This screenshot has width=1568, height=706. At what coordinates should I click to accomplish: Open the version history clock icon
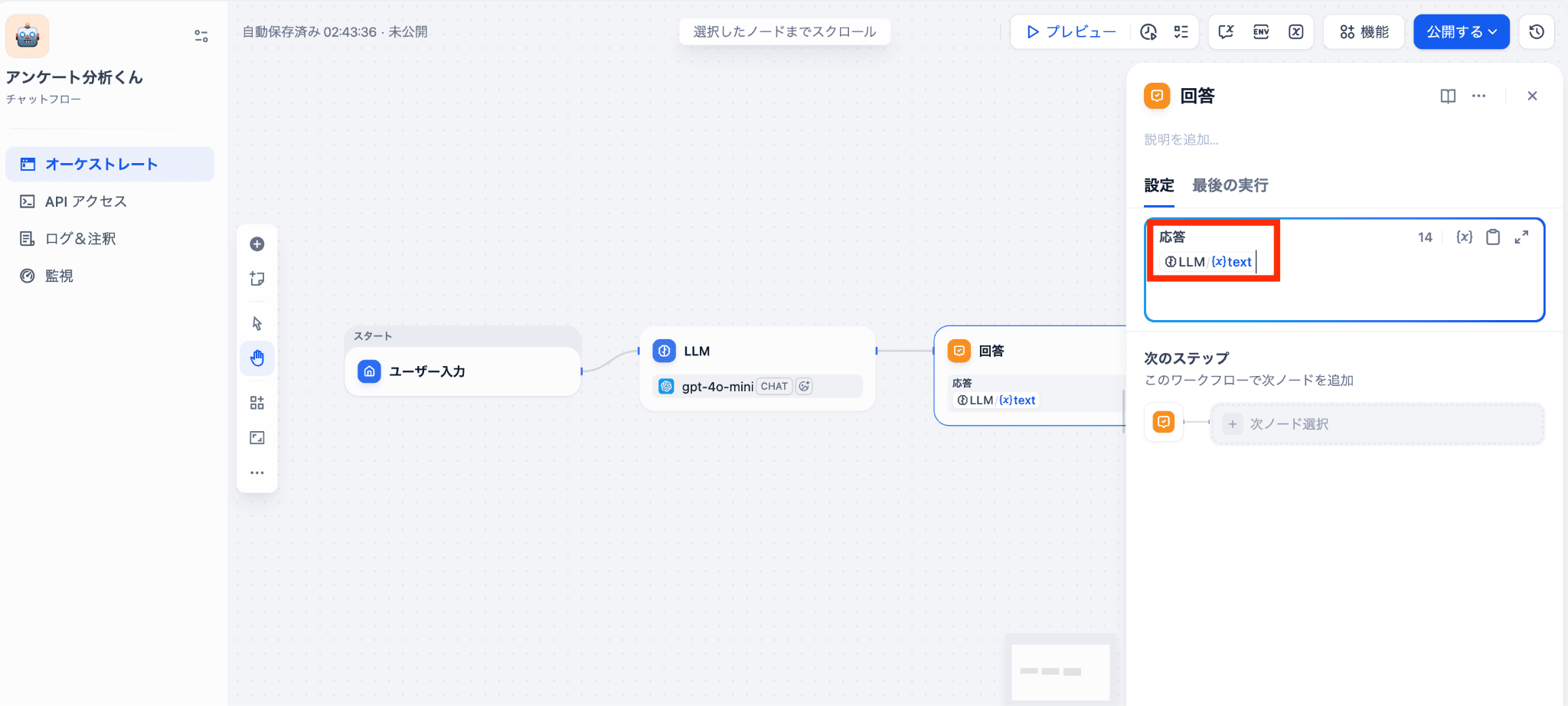coord(1536,31)
